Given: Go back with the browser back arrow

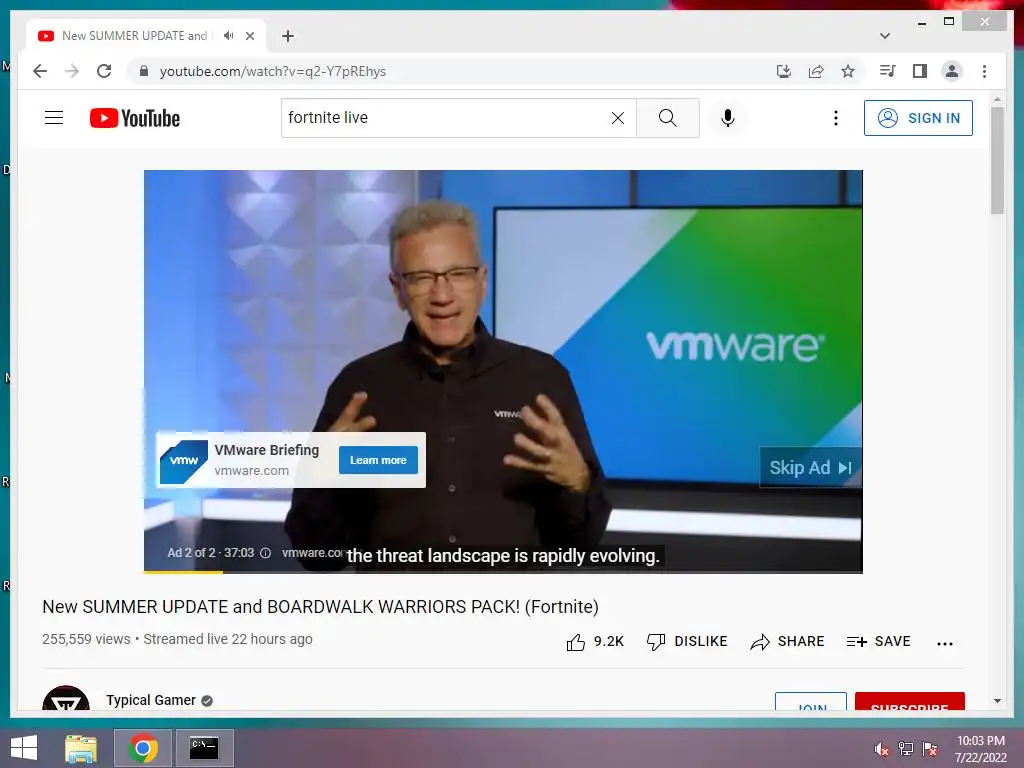Looking at the screenshot, I should 40,71.
